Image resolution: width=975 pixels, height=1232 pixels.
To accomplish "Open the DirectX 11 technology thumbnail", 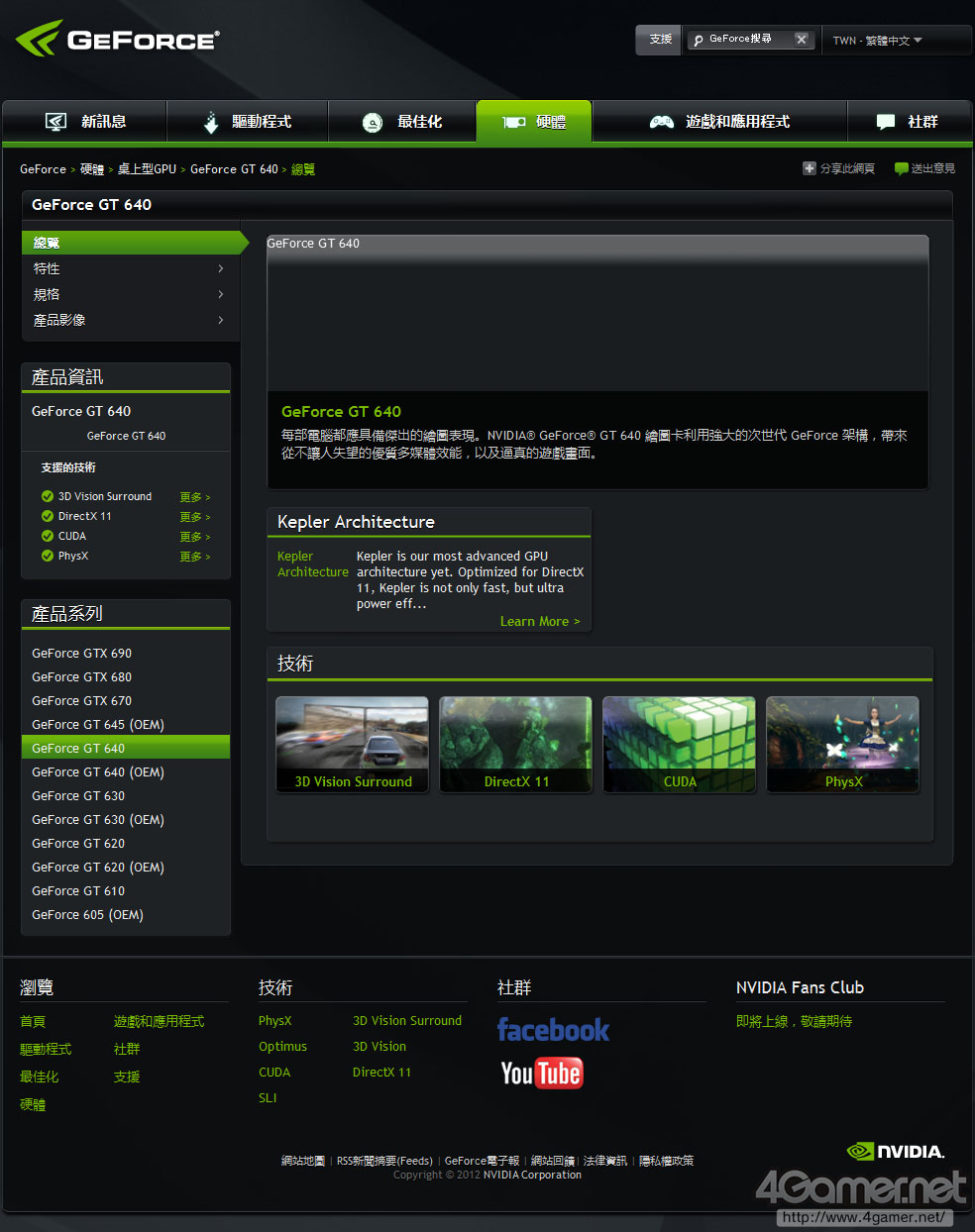I will (515, 744).
